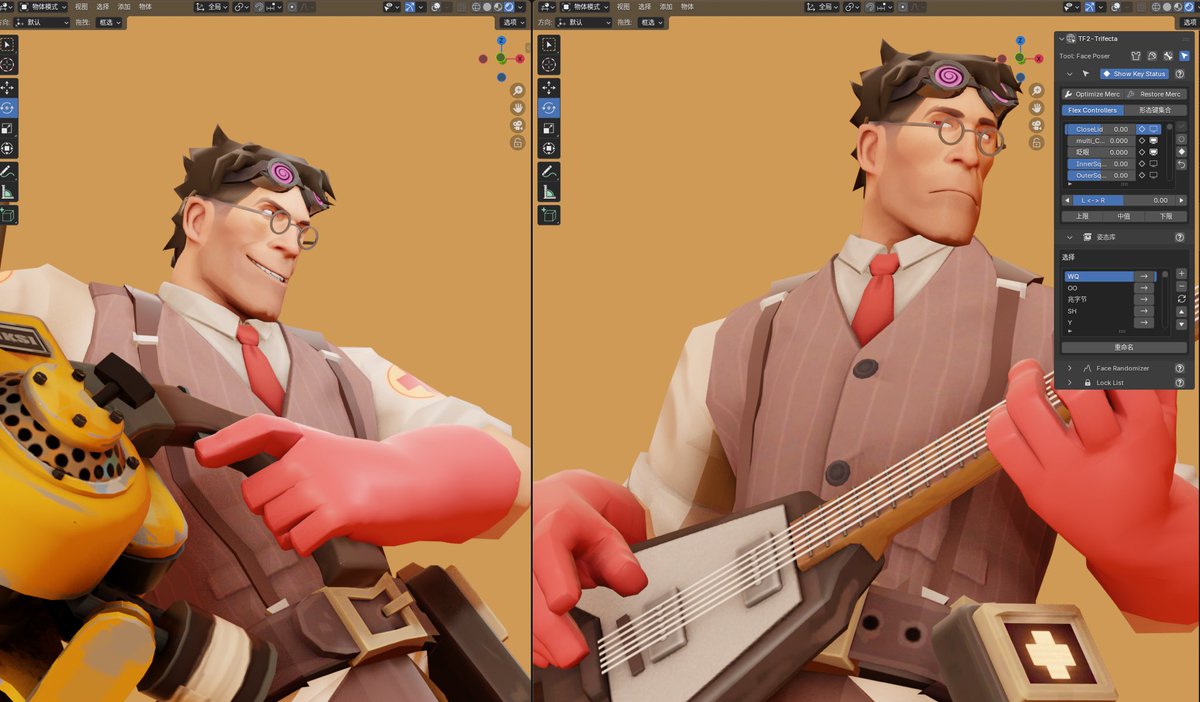Toggle rendered shading mode in left viewport header
The image size is (1200, 702).
click(x=510, y=6)
